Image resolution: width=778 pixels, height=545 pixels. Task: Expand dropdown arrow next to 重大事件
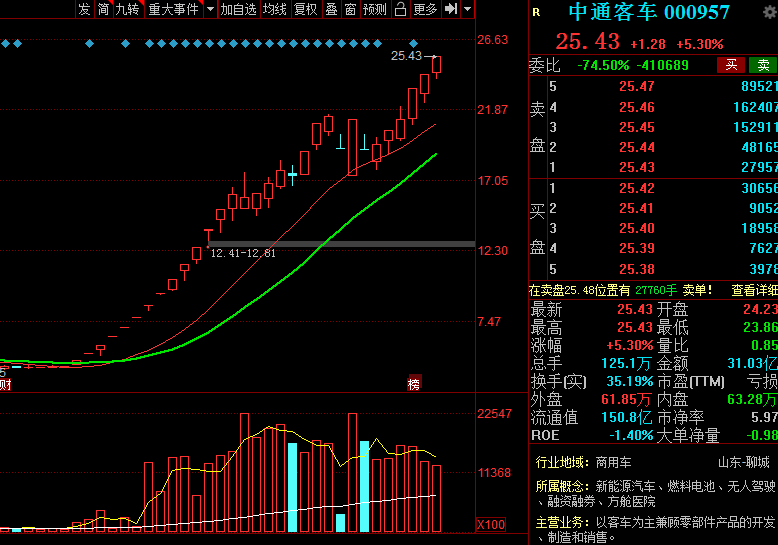coord(210,9)
